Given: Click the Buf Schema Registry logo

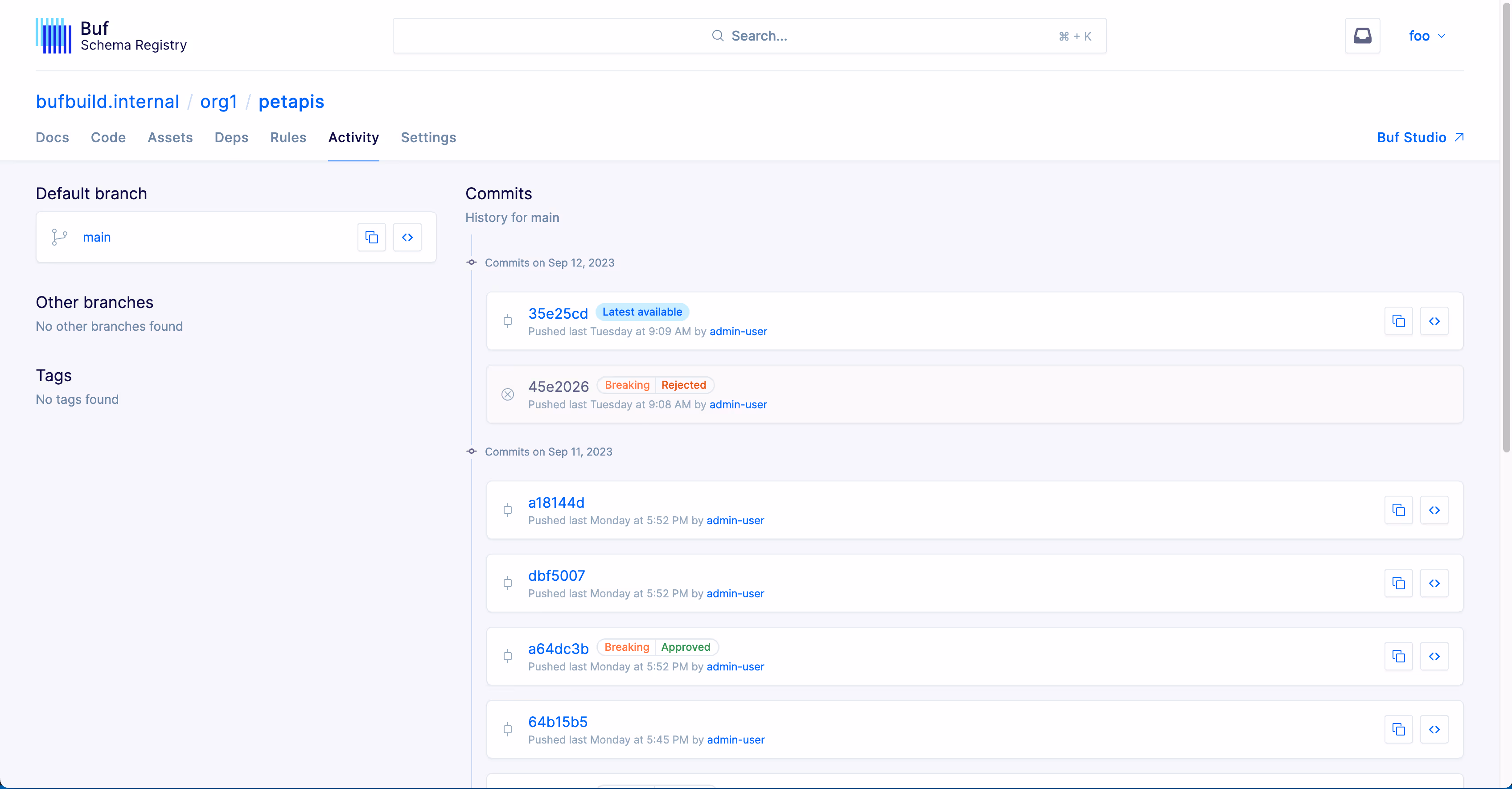Looking at the screenshot, I should point(111,36).
